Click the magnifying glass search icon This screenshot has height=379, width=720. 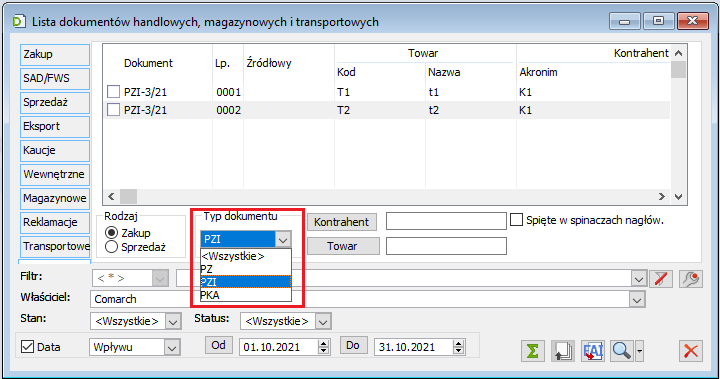point(622,351)
